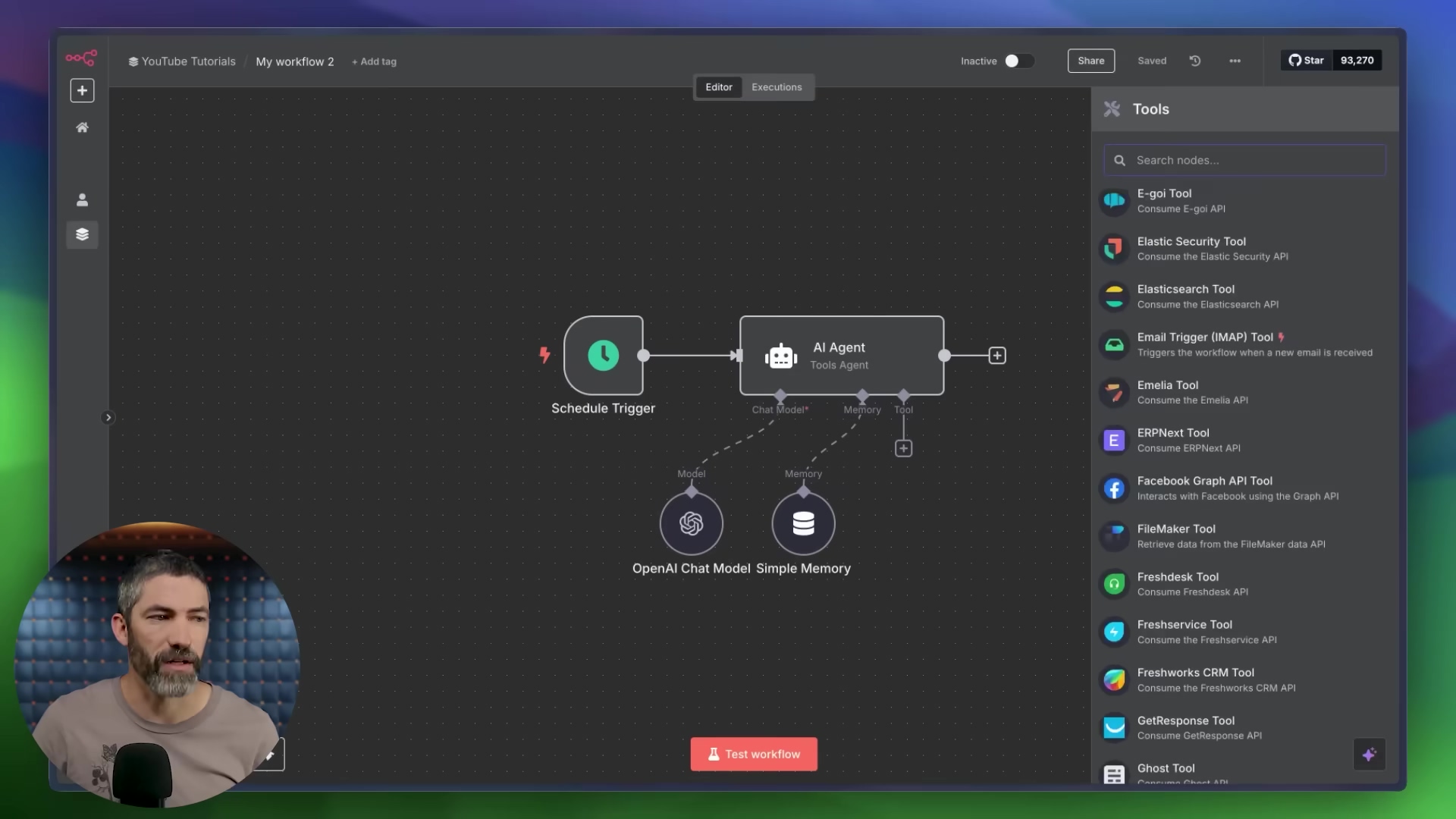1456x819 pixels.
Task: Switch to the Executions tab
Action: pos(777,87)
